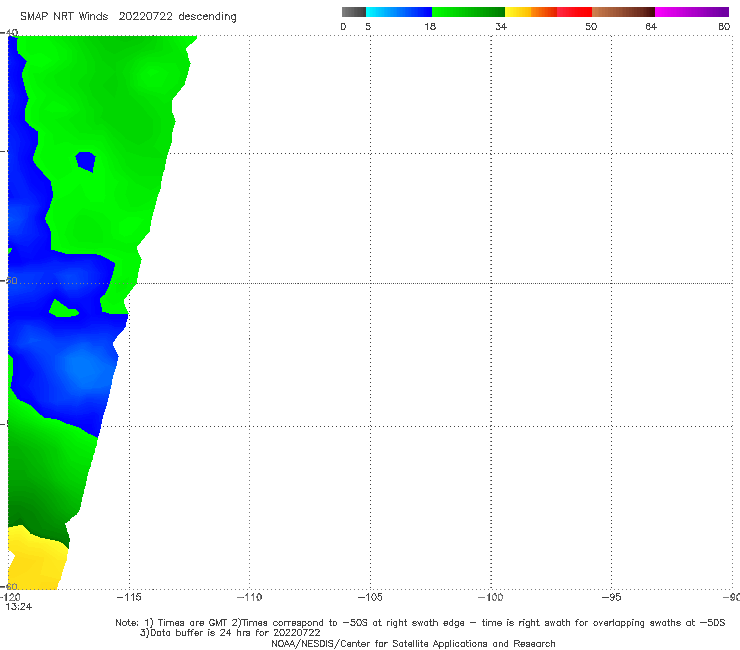Click the swath time label '13:24'

pos(19,607)
